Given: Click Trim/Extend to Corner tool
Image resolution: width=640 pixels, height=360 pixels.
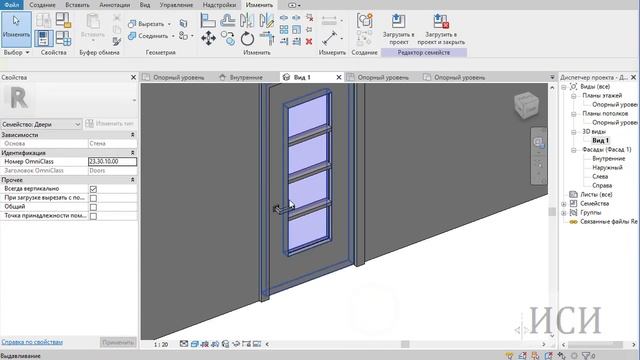Looking at the screenshot, I should tap(267, 38).
